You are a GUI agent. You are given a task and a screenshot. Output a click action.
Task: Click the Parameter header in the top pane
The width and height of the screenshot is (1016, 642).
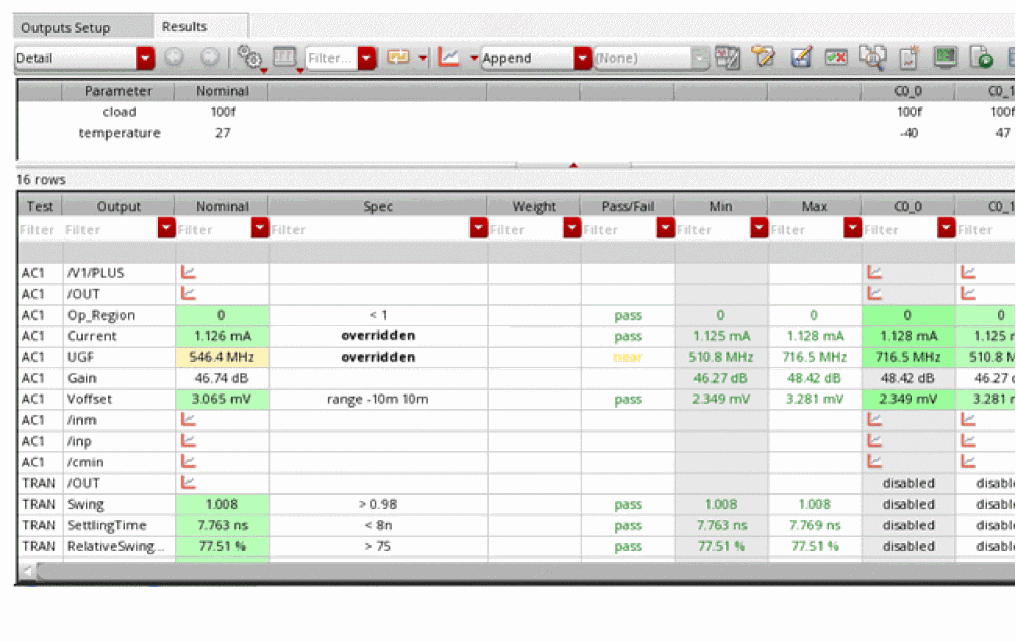[119, 91]
